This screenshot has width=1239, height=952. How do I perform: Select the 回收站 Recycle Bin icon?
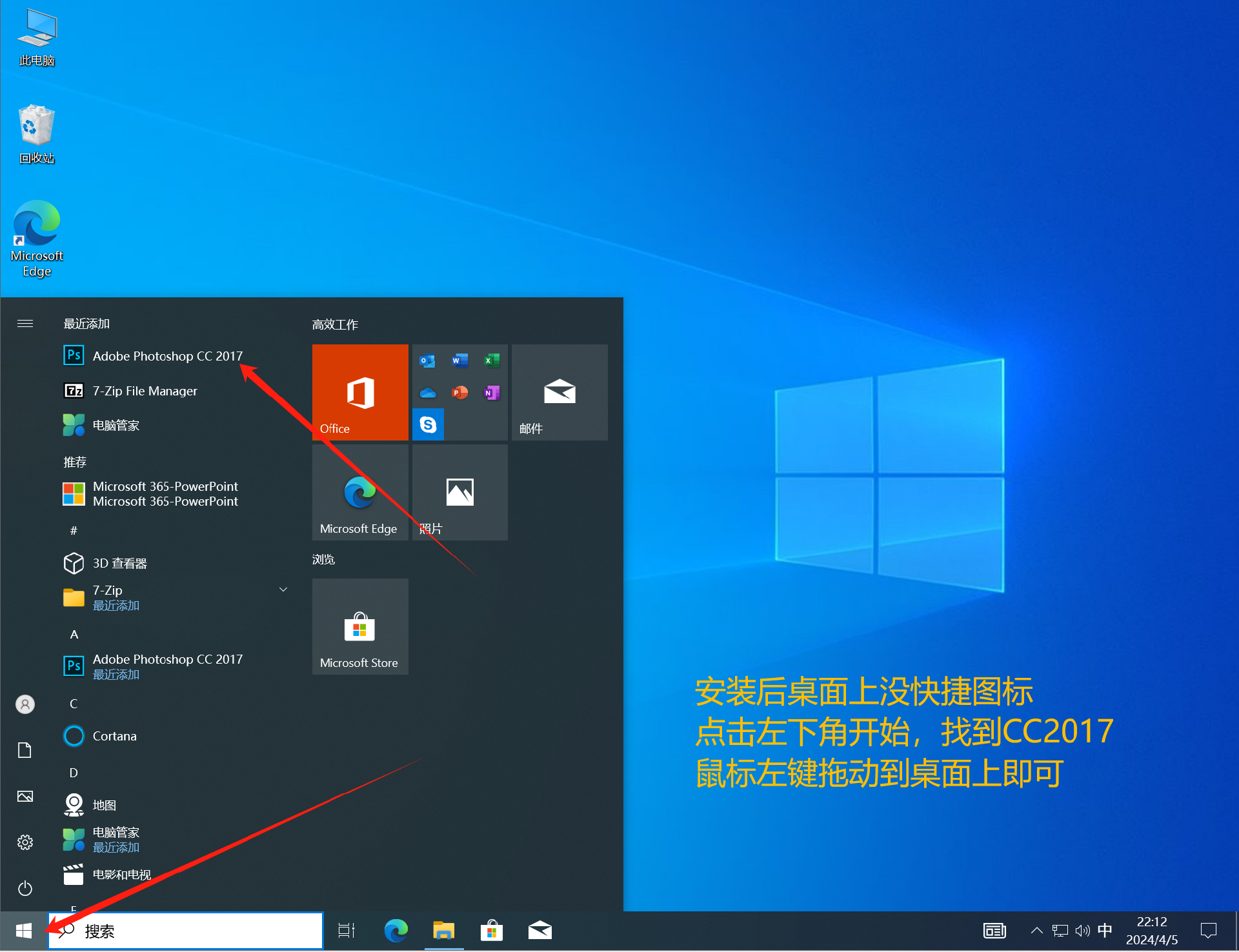click(x=37, y=134)
